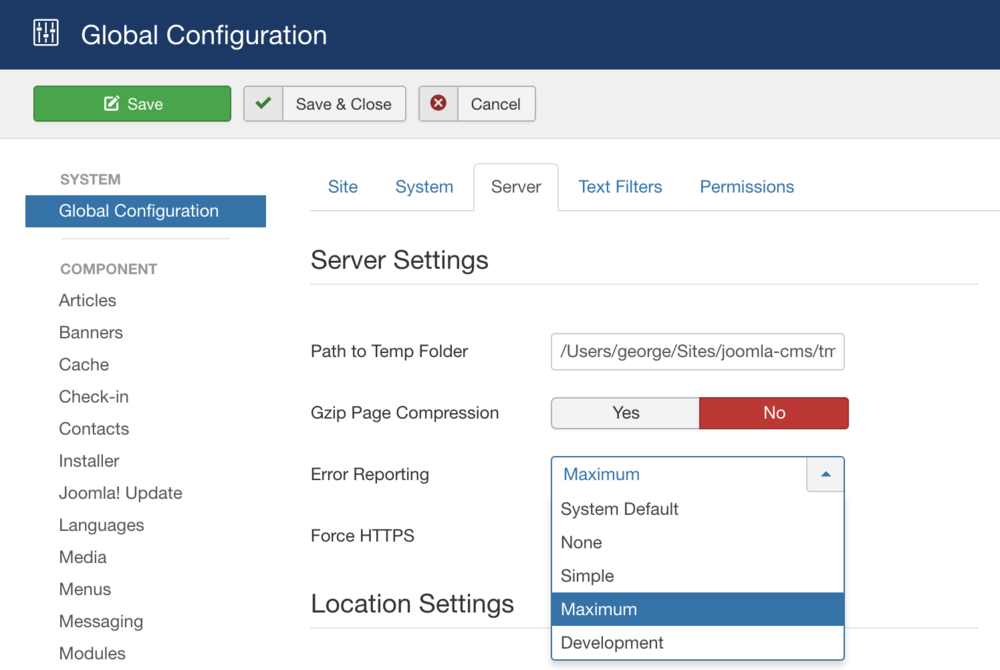The width and height of the screenshot is (1000, 670).
Task: Navigate to Joomla! Update in the sidebar
Action: 120,493
